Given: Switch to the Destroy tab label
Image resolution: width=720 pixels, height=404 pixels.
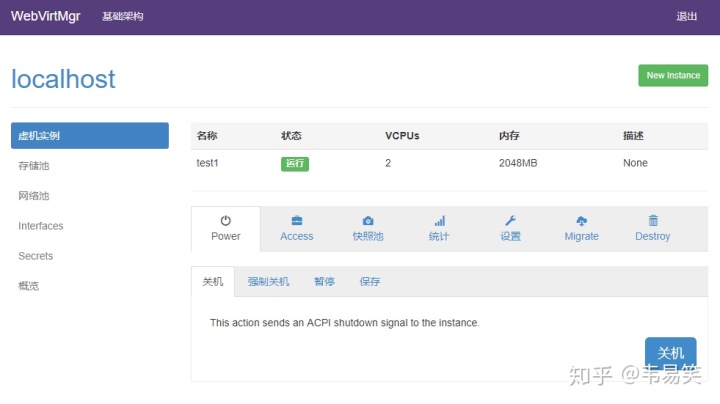Looking at the screenshot, I should point(652,236).
